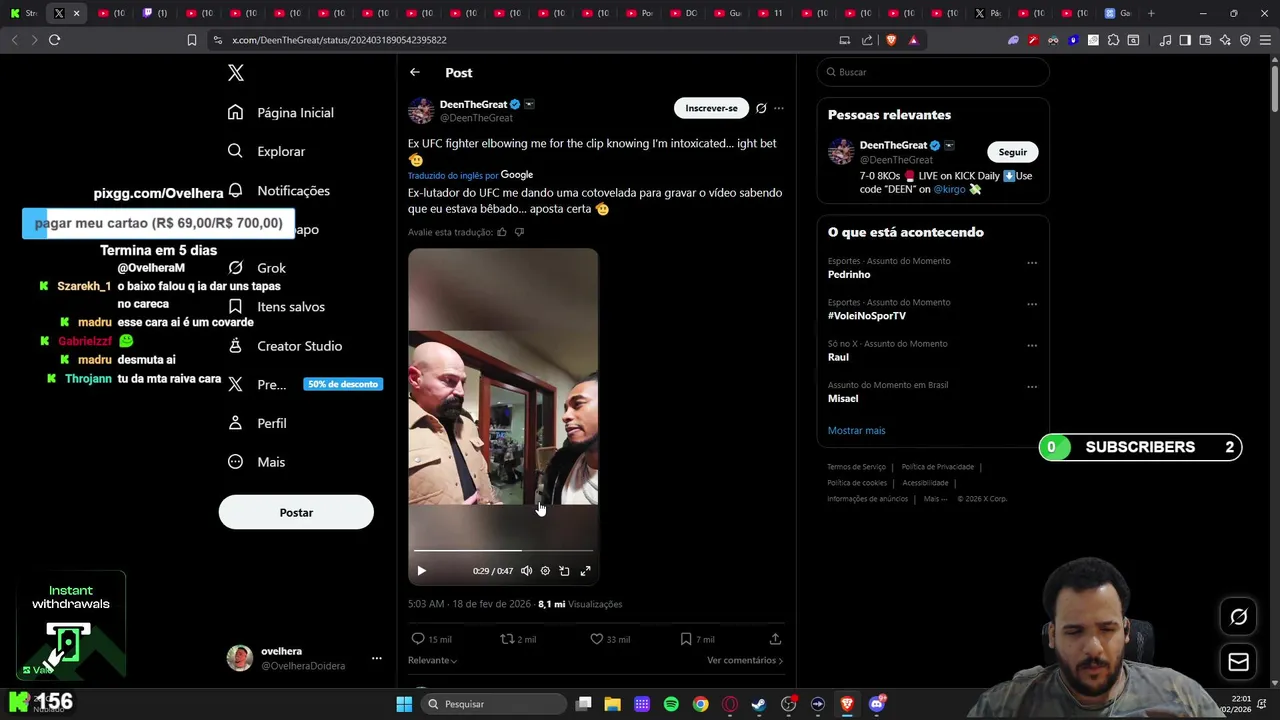The height and width of the screenshot is (720, 1280).
Task: Open the post's three-dot options menu
Action: coord(779,108)
